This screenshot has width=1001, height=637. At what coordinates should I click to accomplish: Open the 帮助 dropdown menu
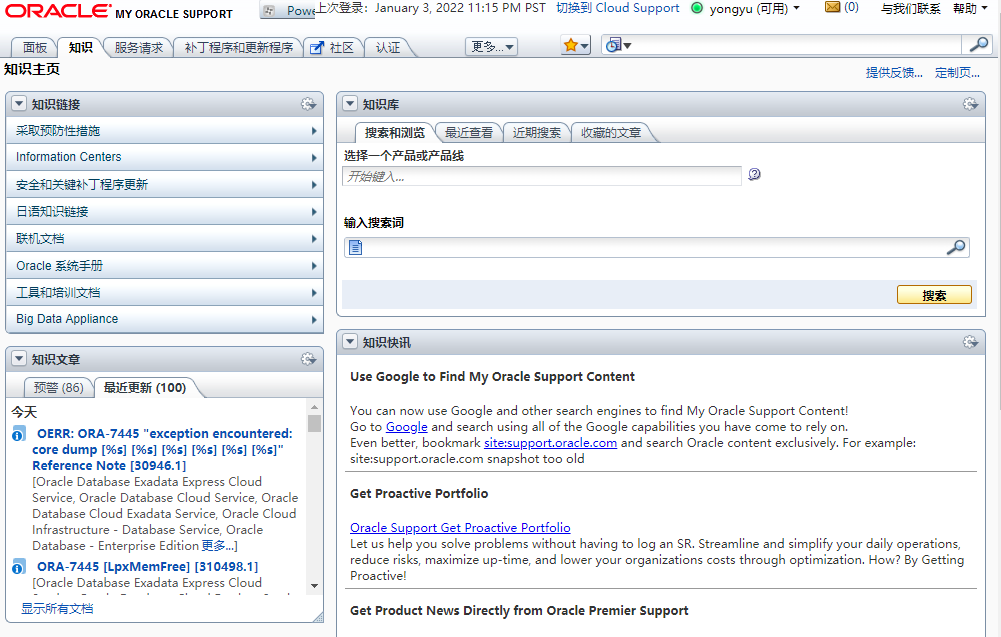point(970,9)
